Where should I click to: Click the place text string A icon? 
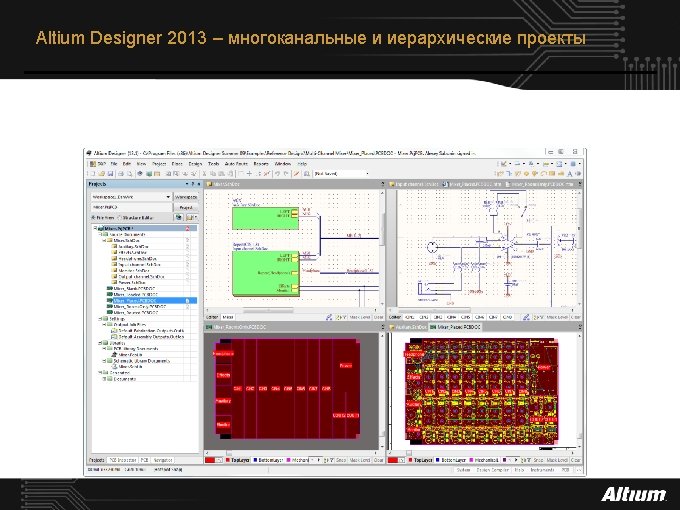(x=569, y=174)
